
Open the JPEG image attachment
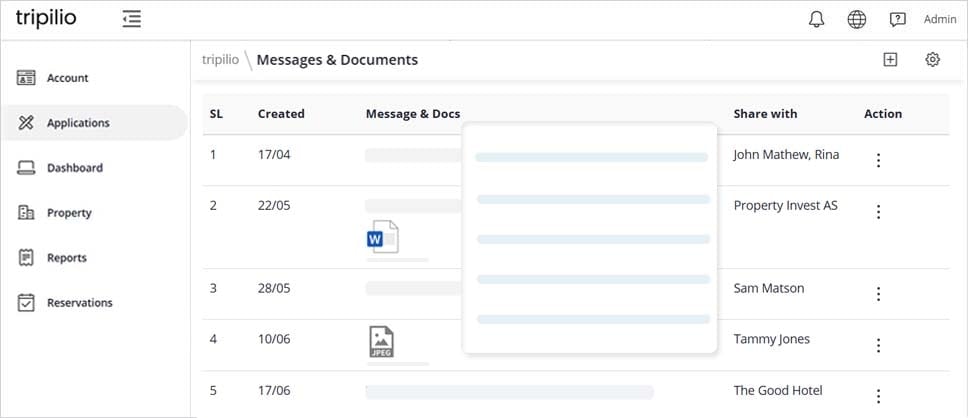pos(382,341)
